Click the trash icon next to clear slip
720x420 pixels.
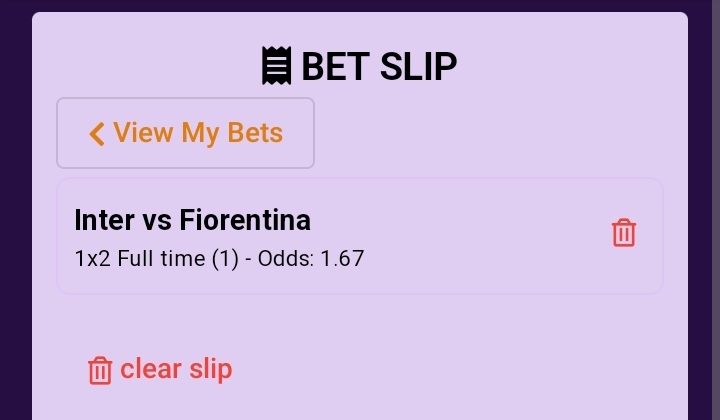point(100,370)
